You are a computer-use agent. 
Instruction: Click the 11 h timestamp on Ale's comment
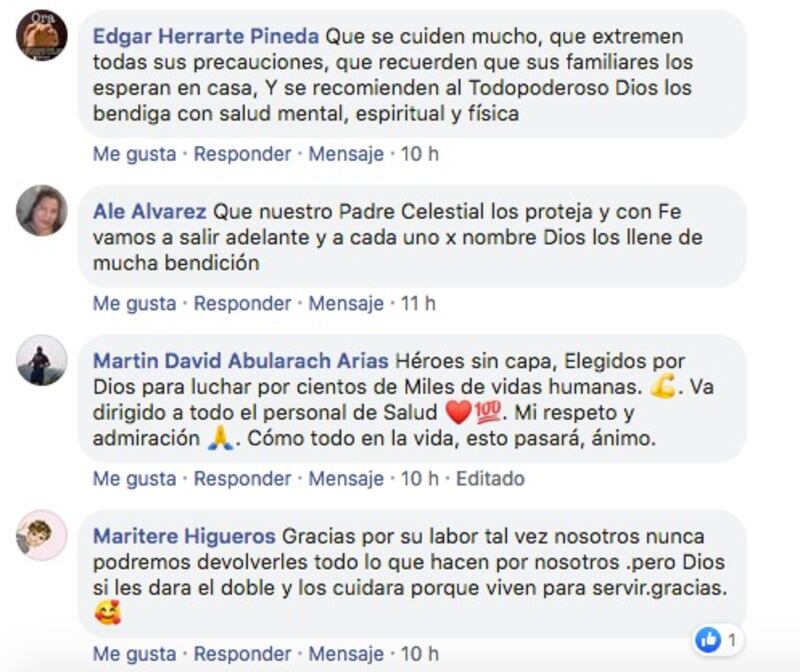click(x=418, y=303)
